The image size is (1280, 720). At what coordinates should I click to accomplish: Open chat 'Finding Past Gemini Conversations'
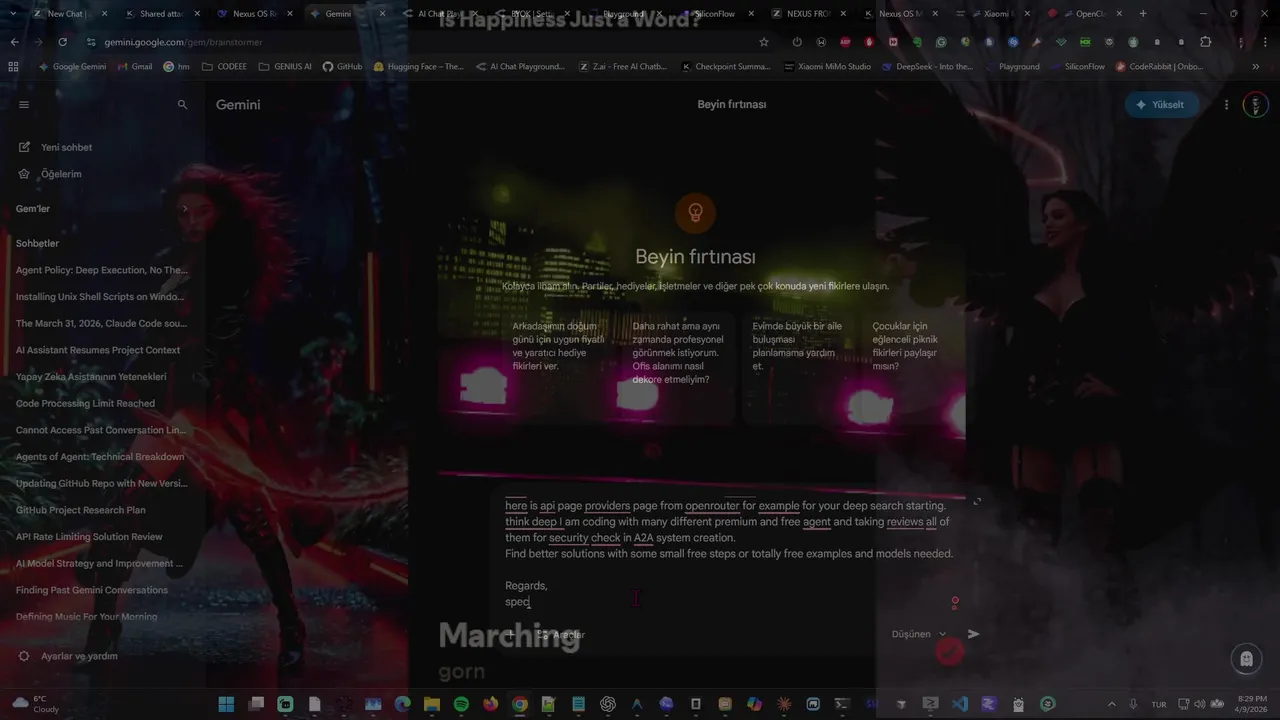click(x=92, y=590)
